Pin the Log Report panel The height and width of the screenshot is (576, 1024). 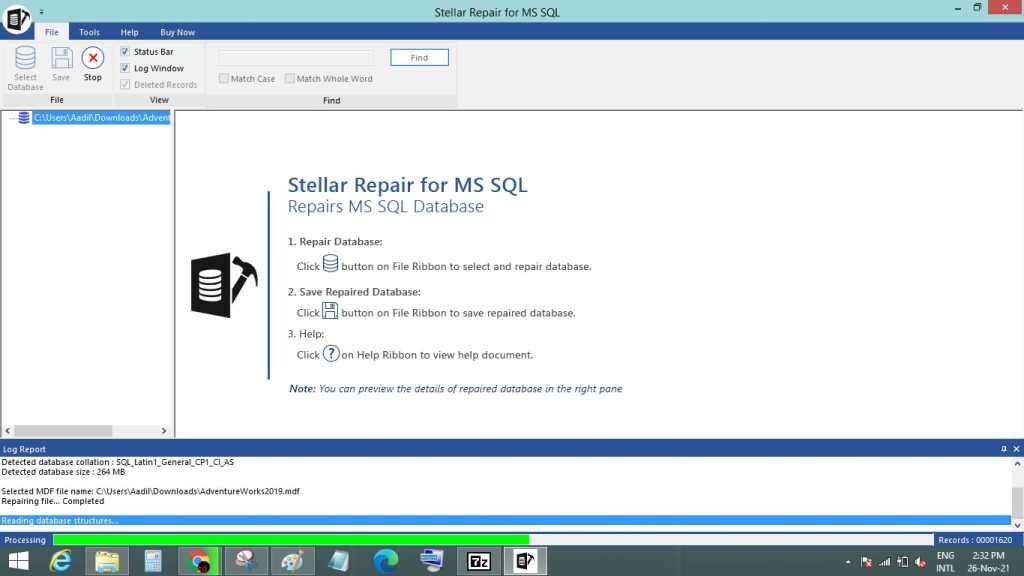click(1004, 449)
